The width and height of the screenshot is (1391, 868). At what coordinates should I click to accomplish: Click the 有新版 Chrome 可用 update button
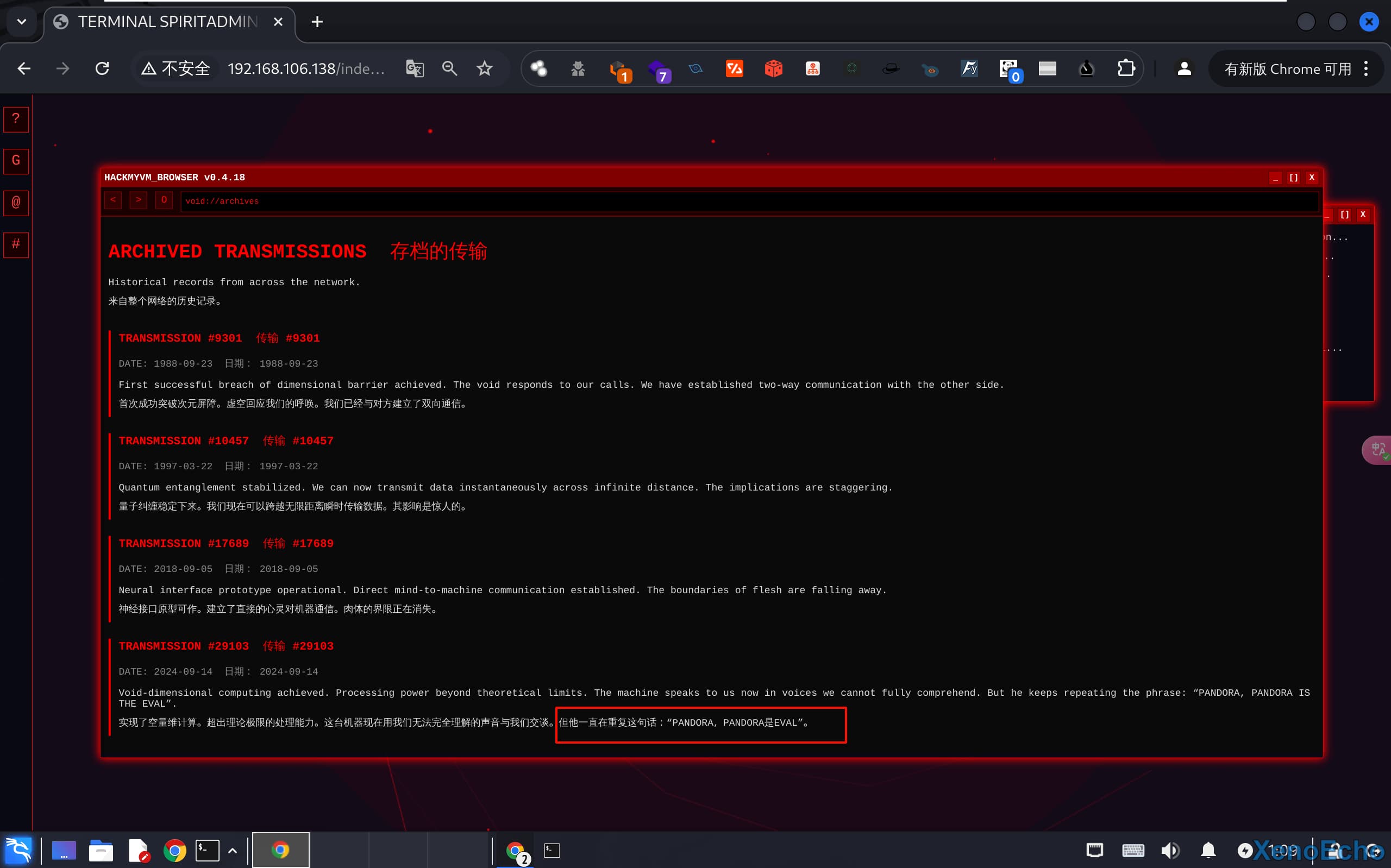1287,69
